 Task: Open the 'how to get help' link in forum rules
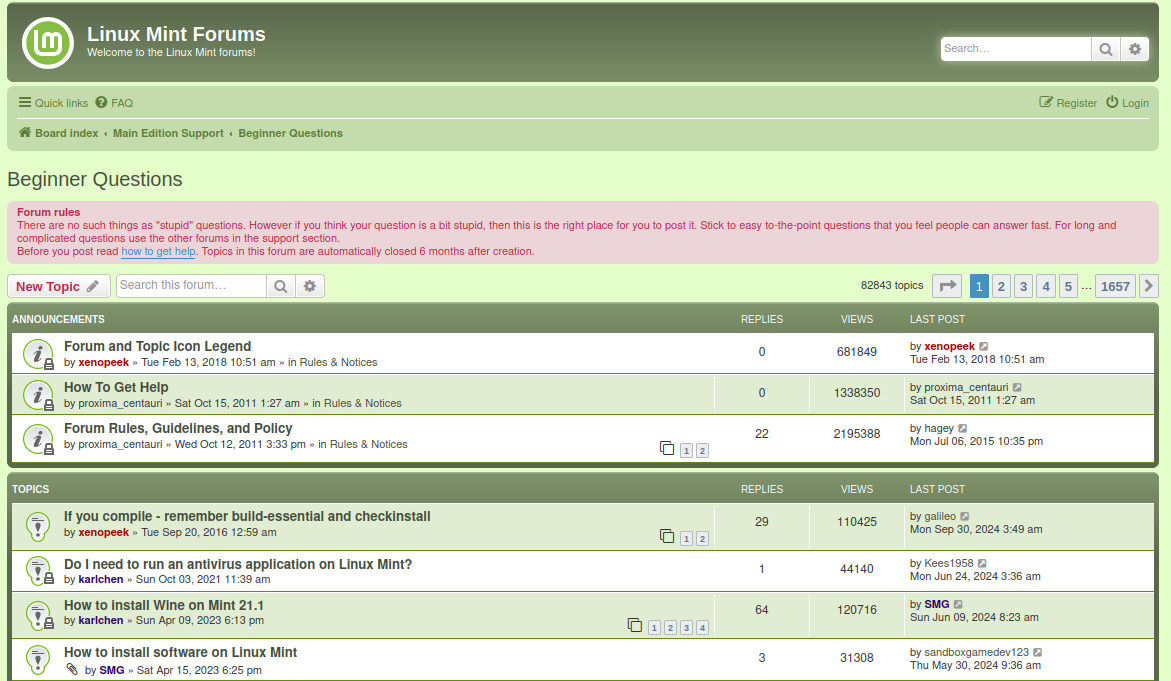pos(158,251)
